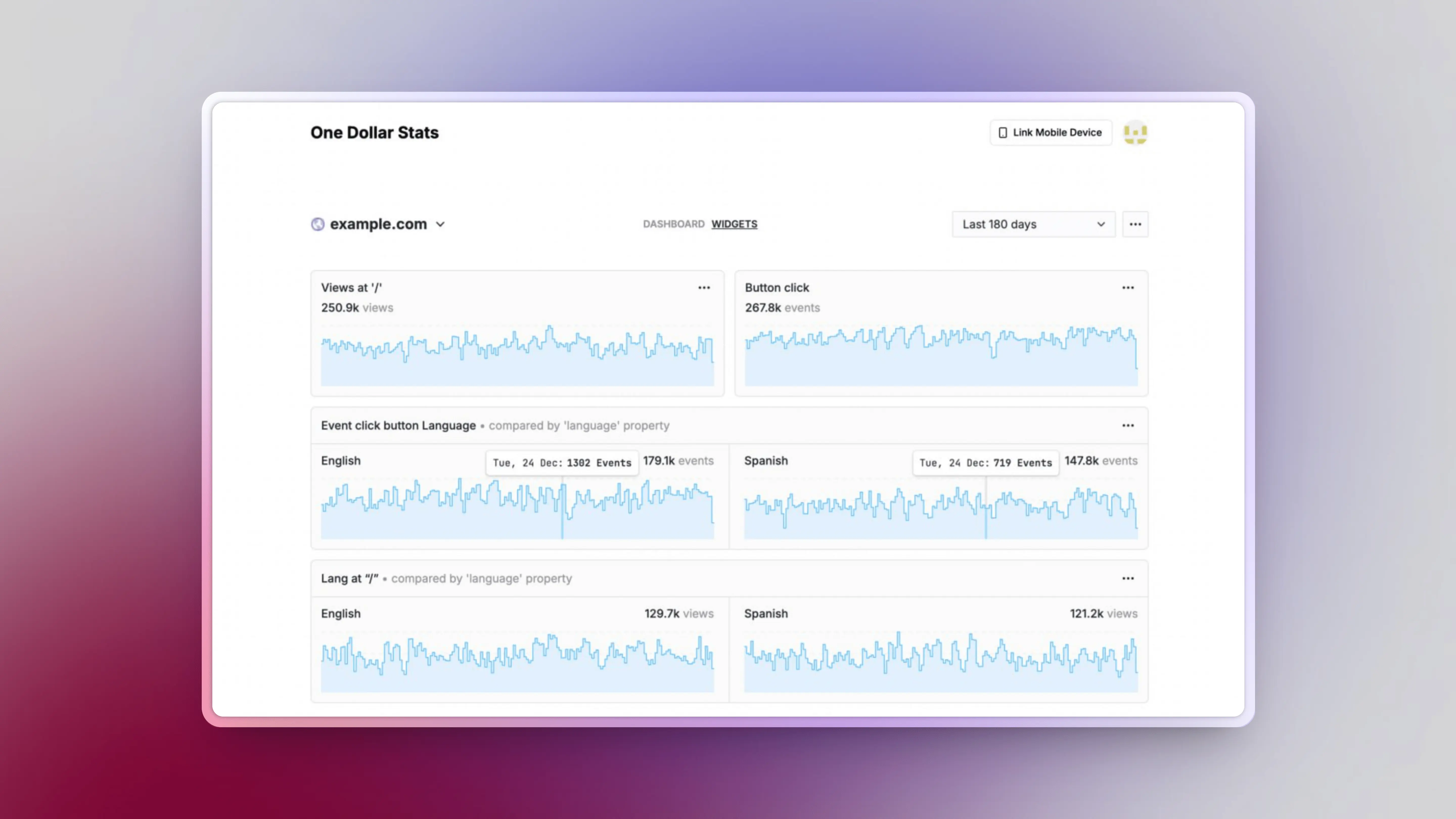Click the English label in Lang widget

pos(341,613)
